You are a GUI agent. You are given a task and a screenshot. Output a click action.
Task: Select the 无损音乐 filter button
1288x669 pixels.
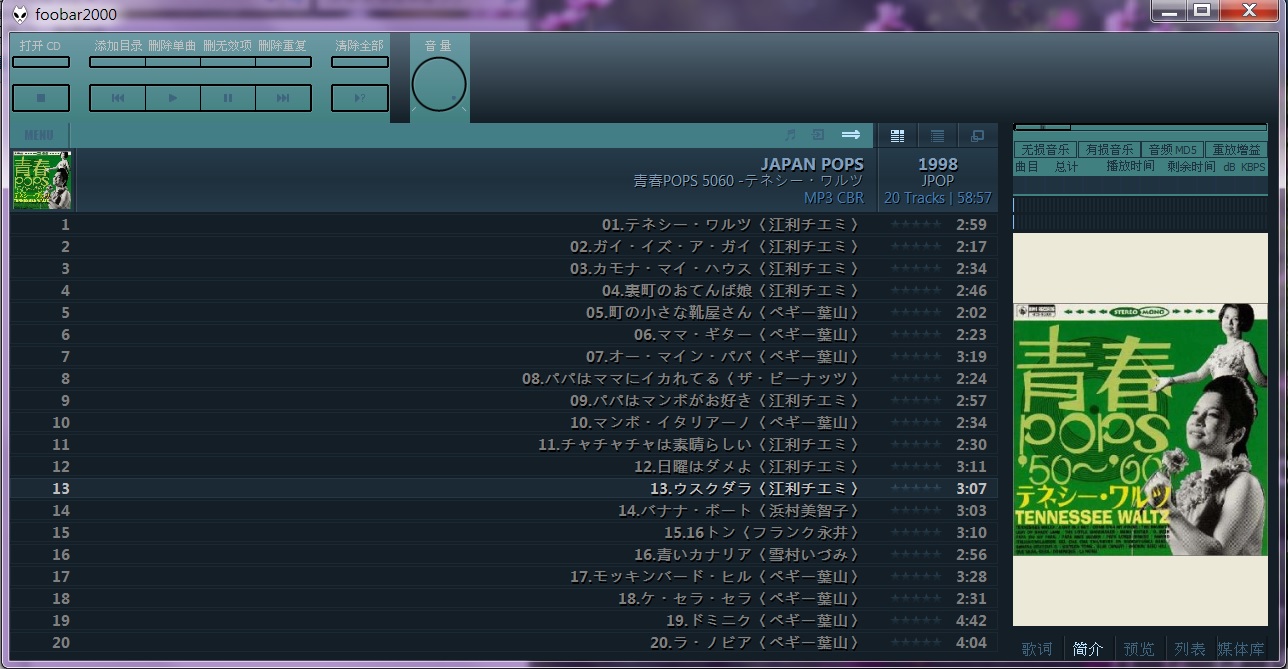coord(1045,150)
